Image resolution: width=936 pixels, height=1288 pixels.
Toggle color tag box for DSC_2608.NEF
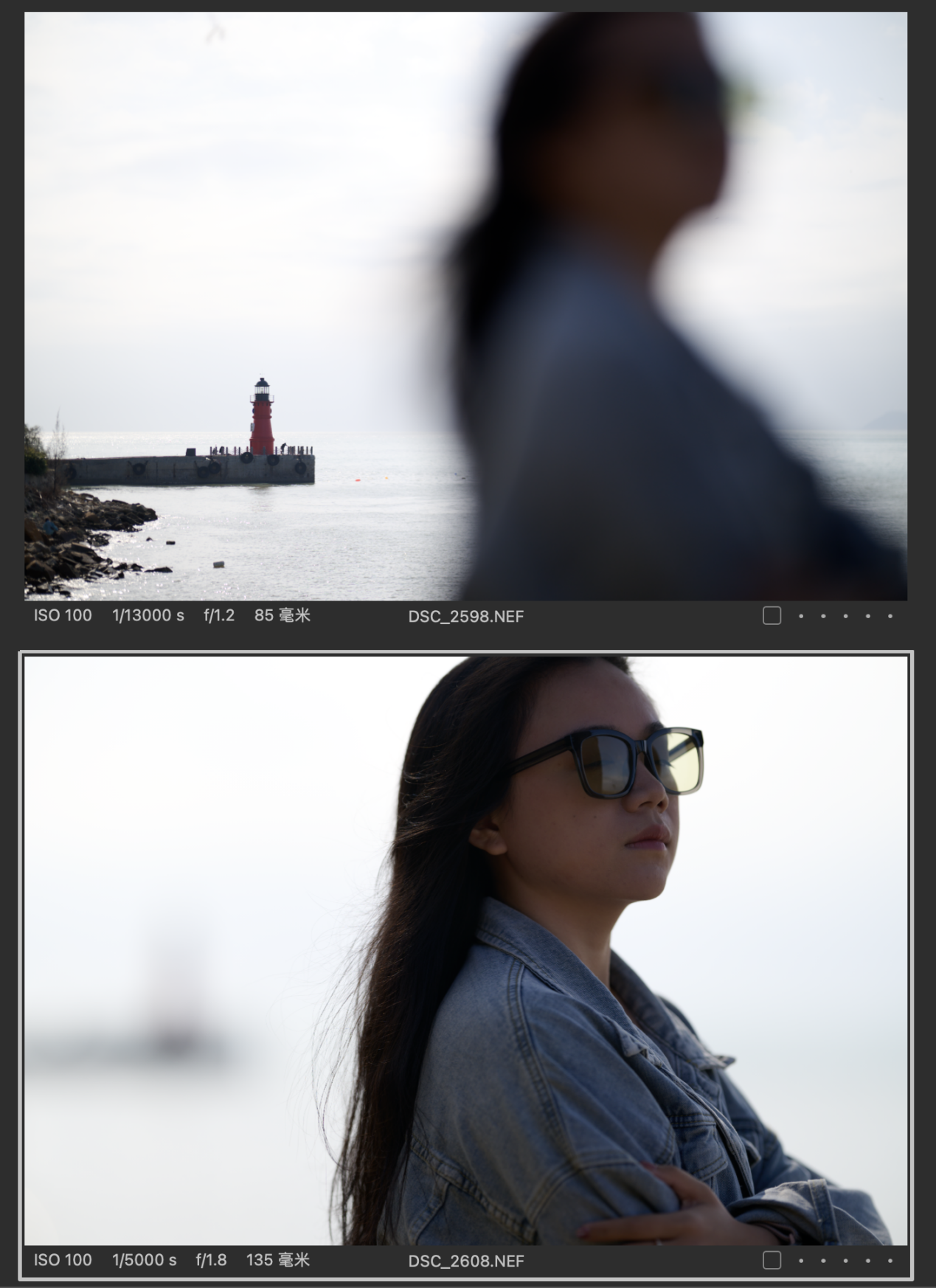pos(772,1261)
